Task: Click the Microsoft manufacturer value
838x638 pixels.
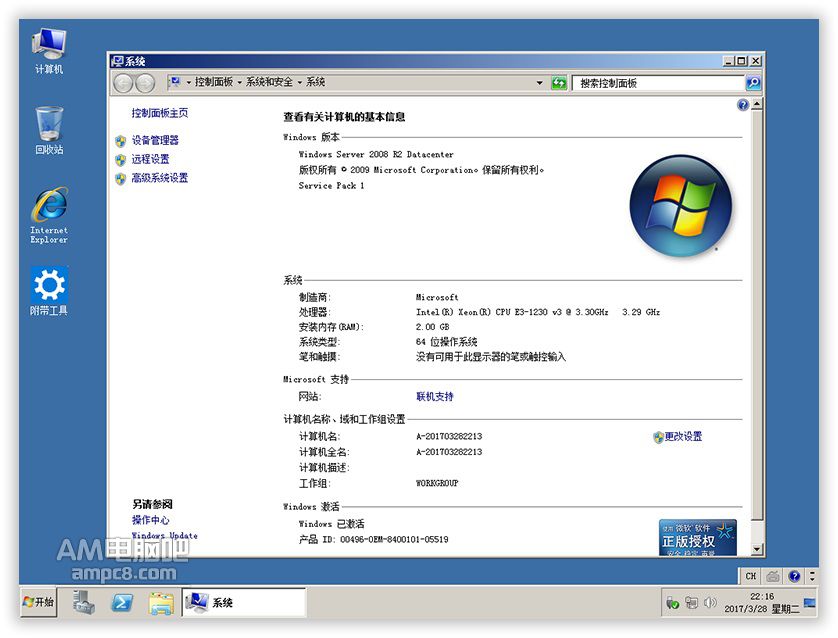Action: [x=437, y=297]
